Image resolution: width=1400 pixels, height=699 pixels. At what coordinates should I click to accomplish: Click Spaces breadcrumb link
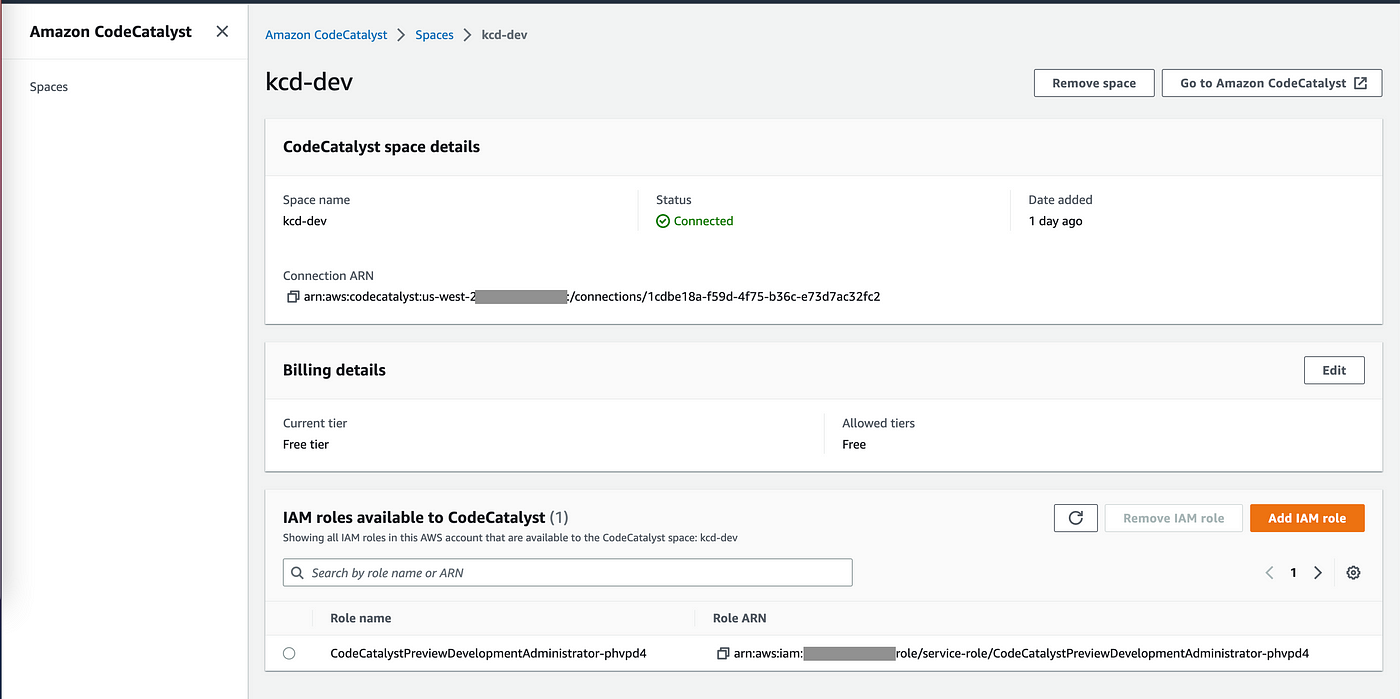[x=434, y=35]
